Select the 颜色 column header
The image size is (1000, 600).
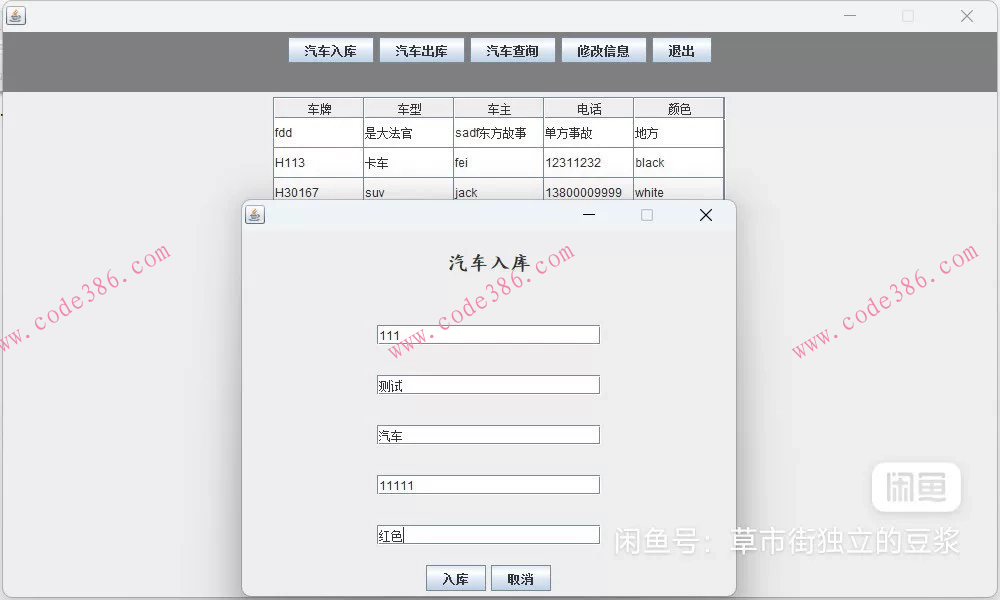pos(678,107)
